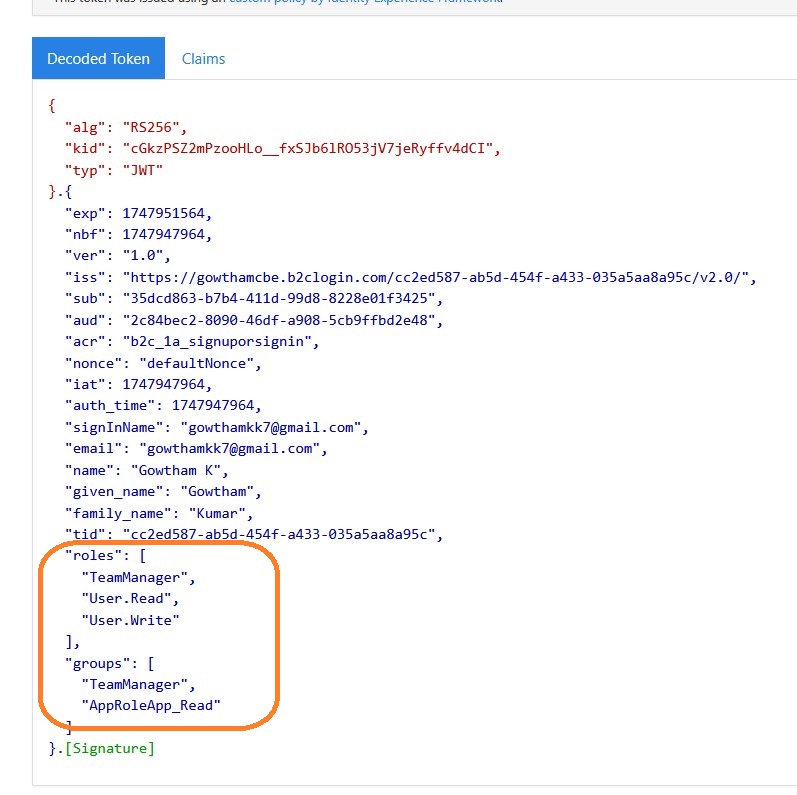Click "TeamManager" under roles
The image size is (797, 795).
[x=138, y=577]
